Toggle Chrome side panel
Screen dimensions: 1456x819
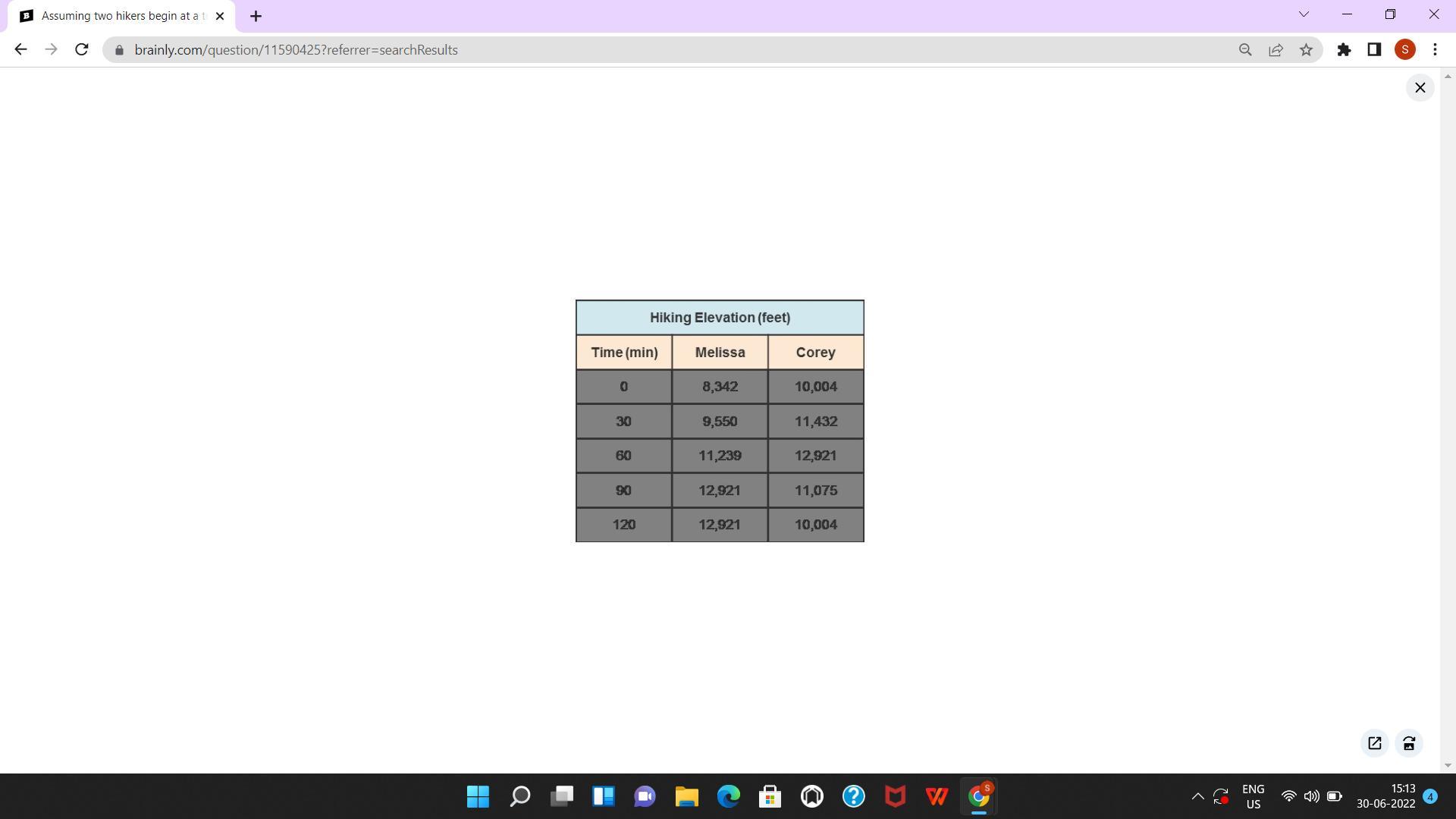tap(1374, 50)
